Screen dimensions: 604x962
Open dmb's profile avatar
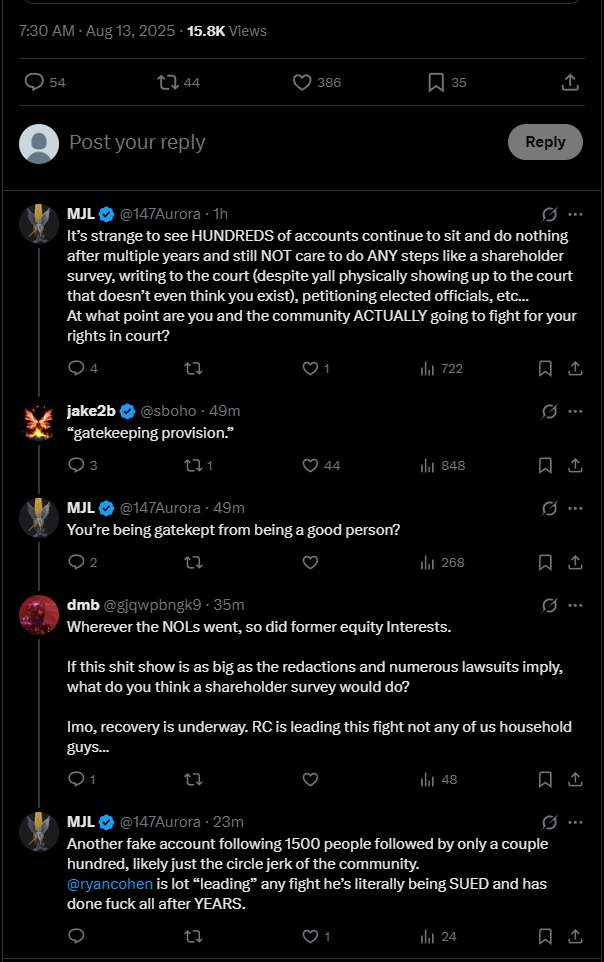click(x=39, y=614)
